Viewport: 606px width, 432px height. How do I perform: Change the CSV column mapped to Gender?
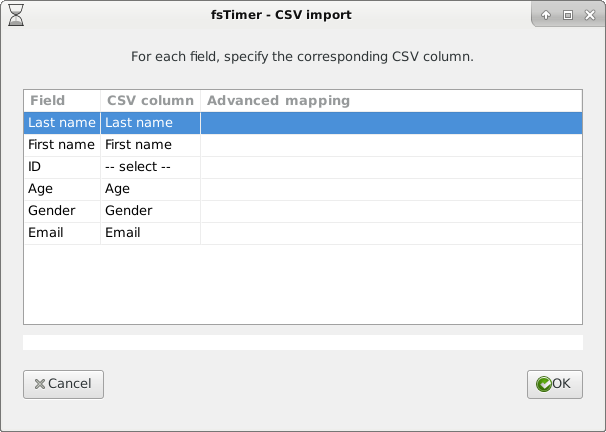coord(150,211)
